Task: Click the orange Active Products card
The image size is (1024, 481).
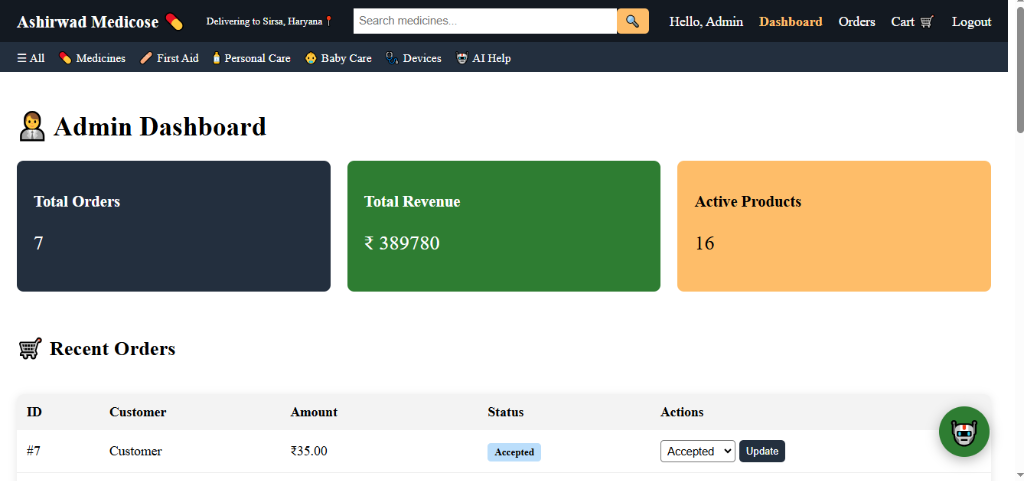Action: (834, 226)
